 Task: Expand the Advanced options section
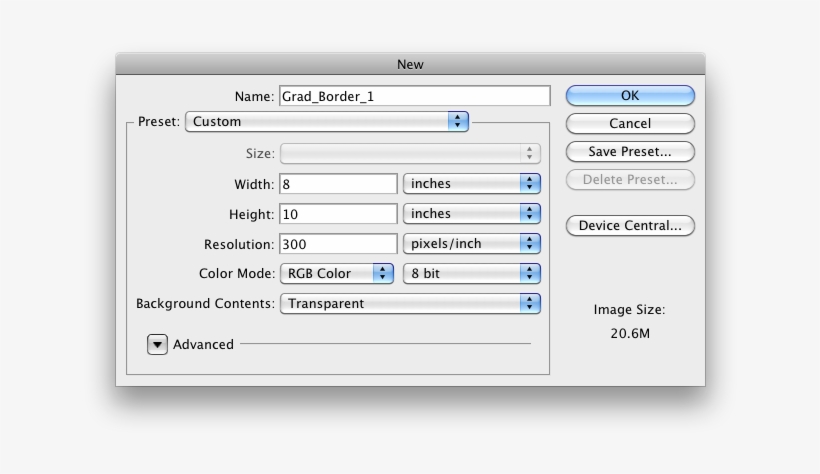point(158,344)
